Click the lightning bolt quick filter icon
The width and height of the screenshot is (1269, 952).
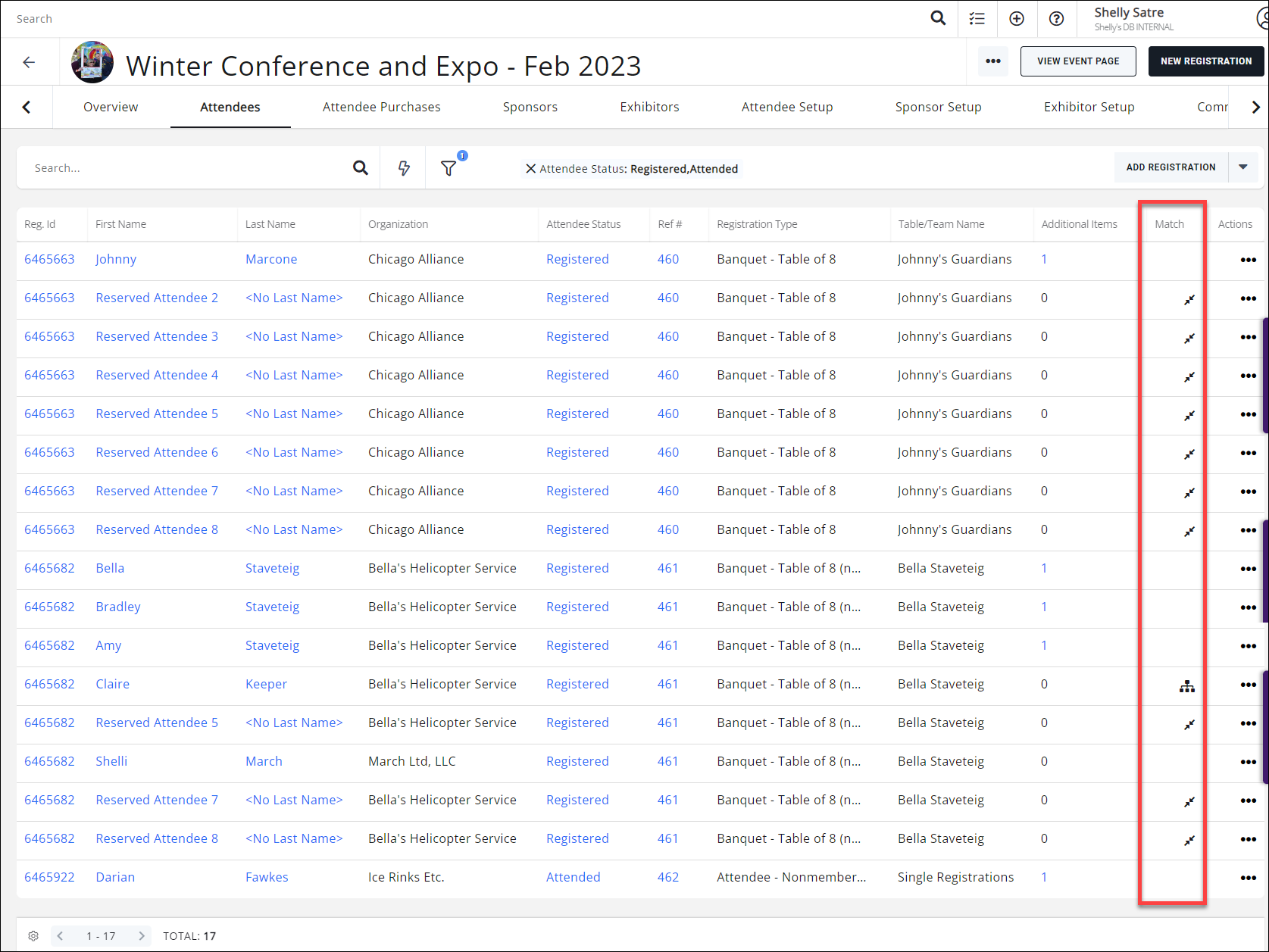click(404, 168)
